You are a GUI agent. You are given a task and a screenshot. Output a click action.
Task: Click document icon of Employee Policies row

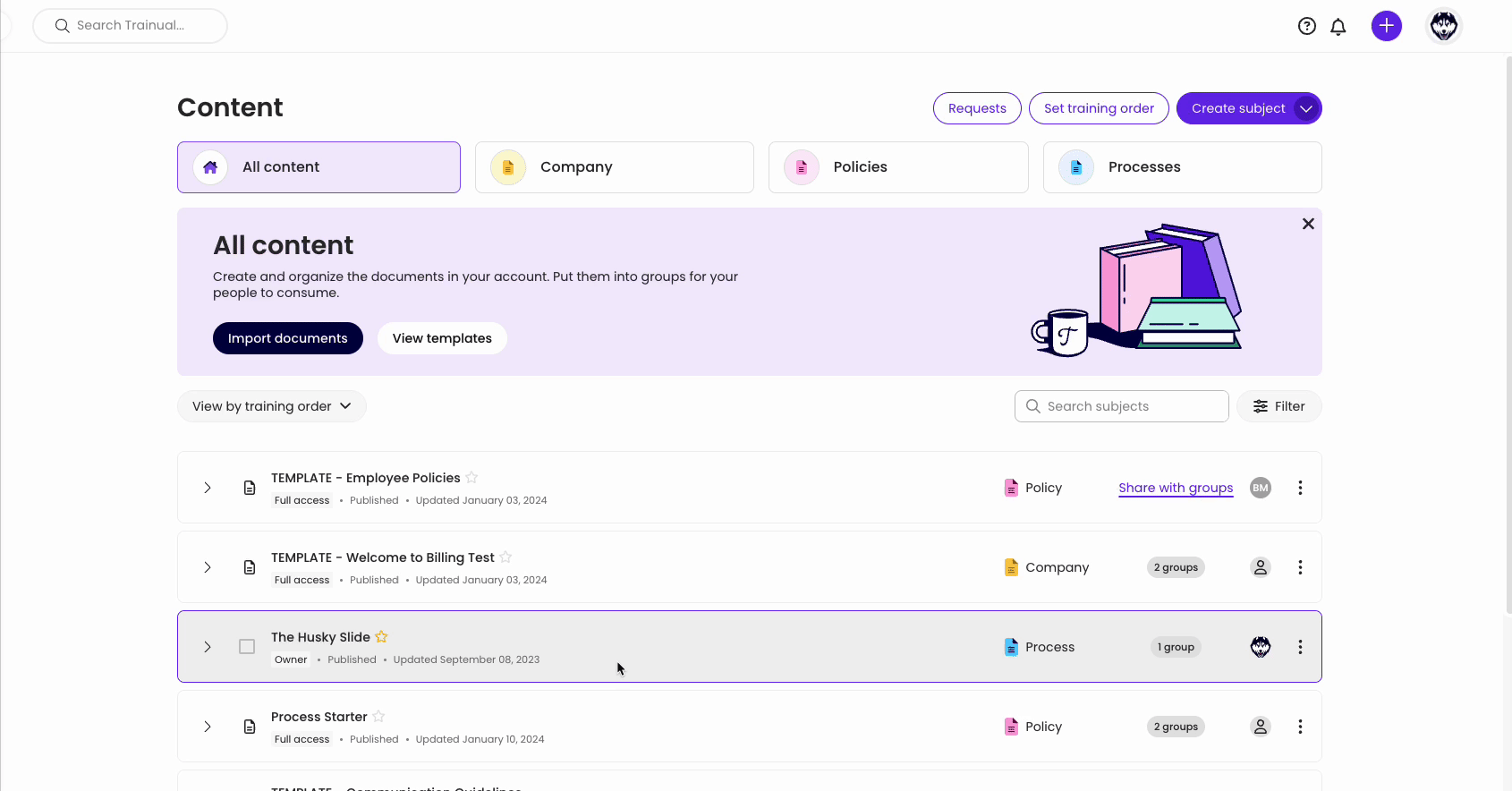point(250,488)
